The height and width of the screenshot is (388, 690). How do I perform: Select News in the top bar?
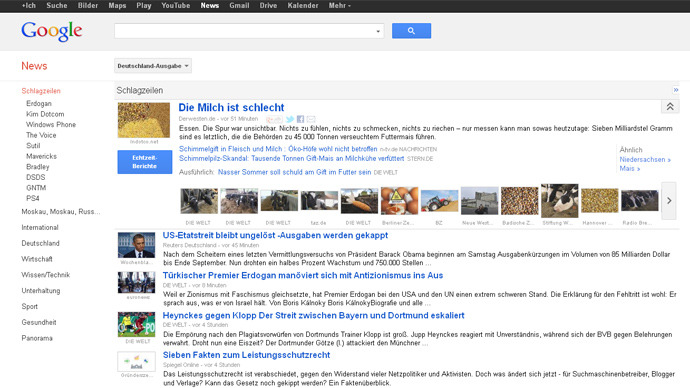tap(209, 6)
